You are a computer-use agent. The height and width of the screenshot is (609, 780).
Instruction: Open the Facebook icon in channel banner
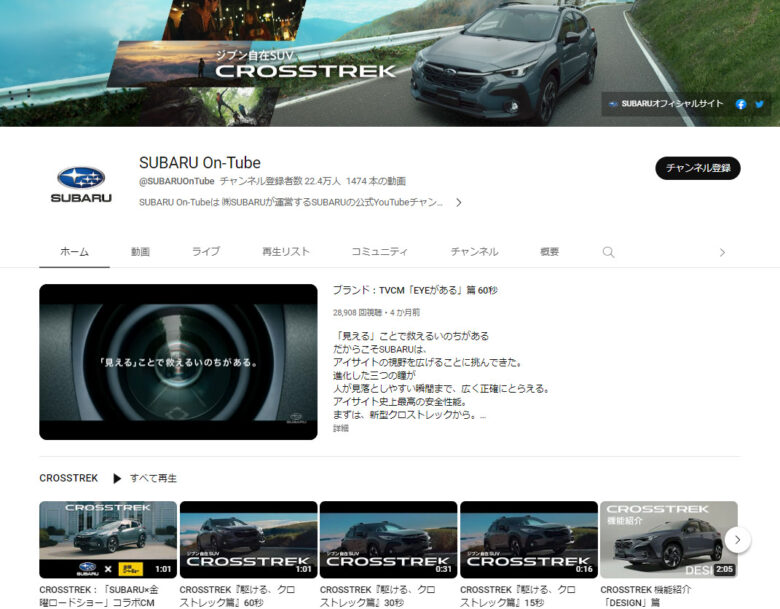tap(741, 104)
